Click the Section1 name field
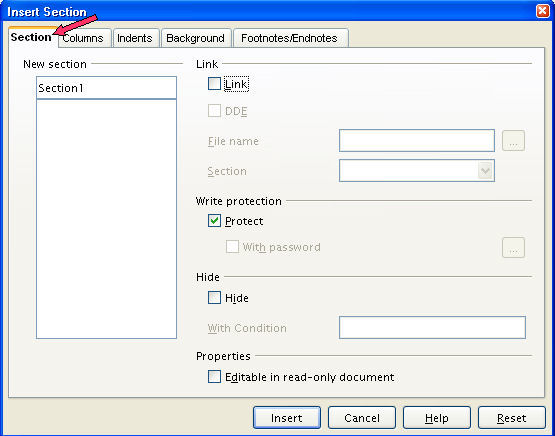 (x=106, y=88)
